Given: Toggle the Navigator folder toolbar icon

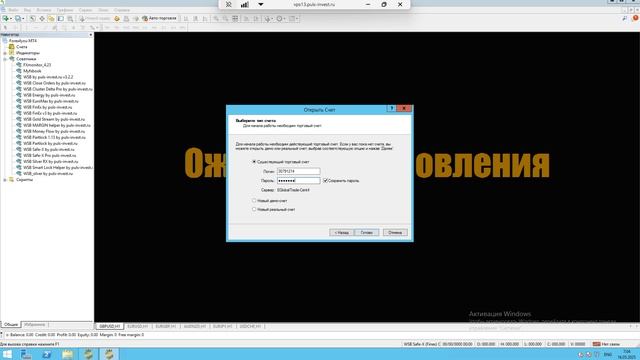Looking at the screenshot, I should coord(51,18).
